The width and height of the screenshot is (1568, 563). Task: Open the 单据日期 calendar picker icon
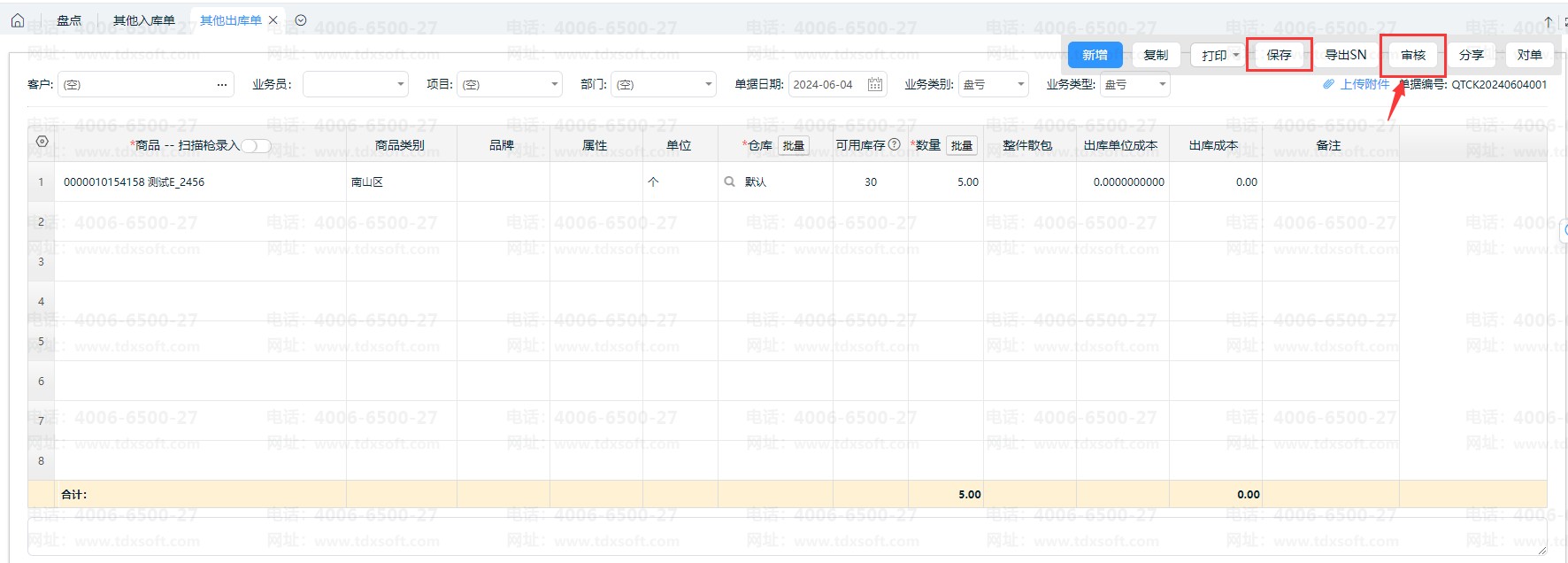pyautogui.click(x=874, y=84)
